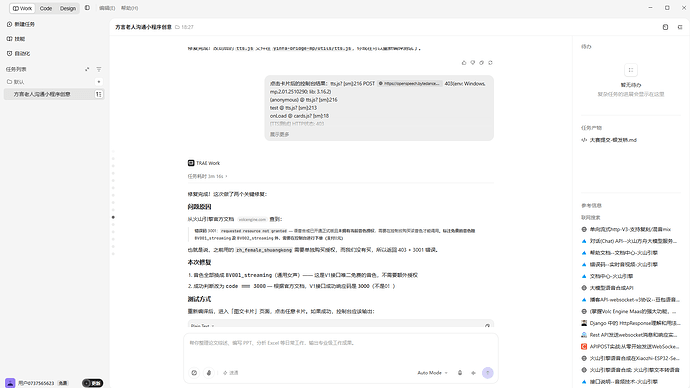This screenshot has width=690, height=388.
Task: Click the collapse right panel icon
Action: (x=680, y=27)
